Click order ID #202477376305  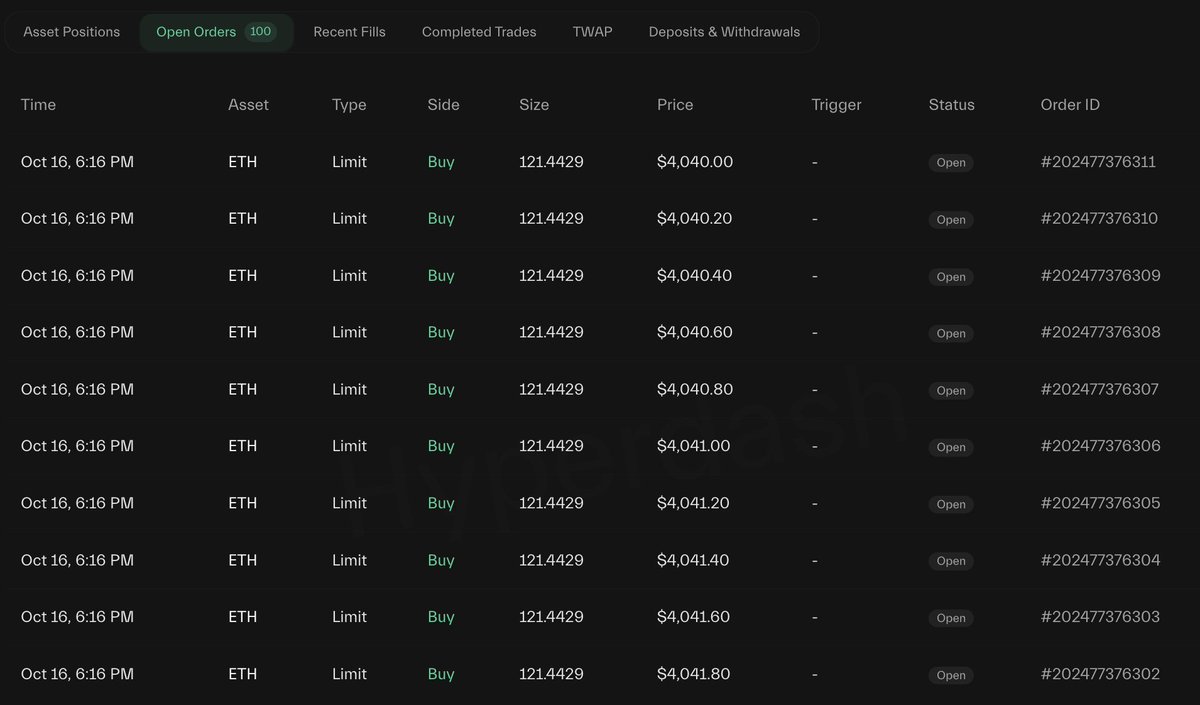1100,504
